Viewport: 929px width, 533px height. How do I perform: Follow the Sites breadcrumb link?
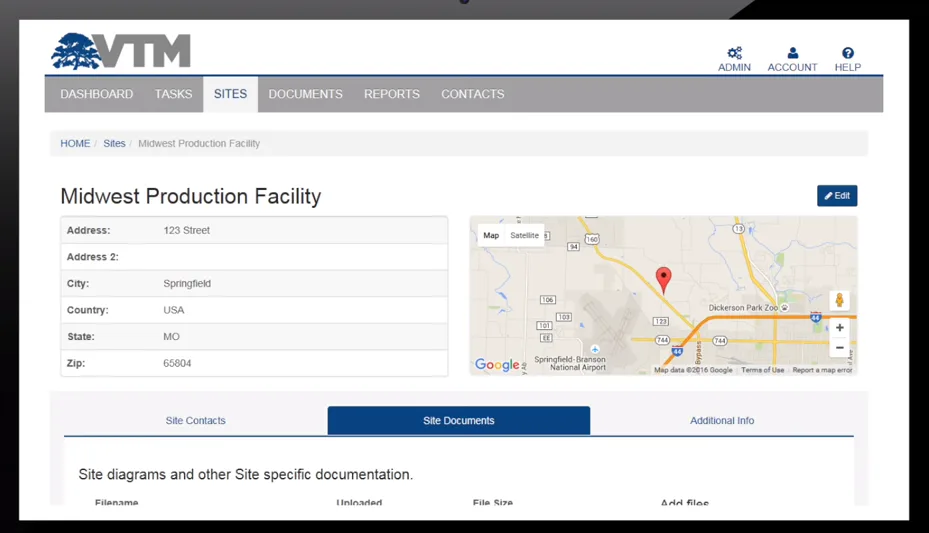114,143
